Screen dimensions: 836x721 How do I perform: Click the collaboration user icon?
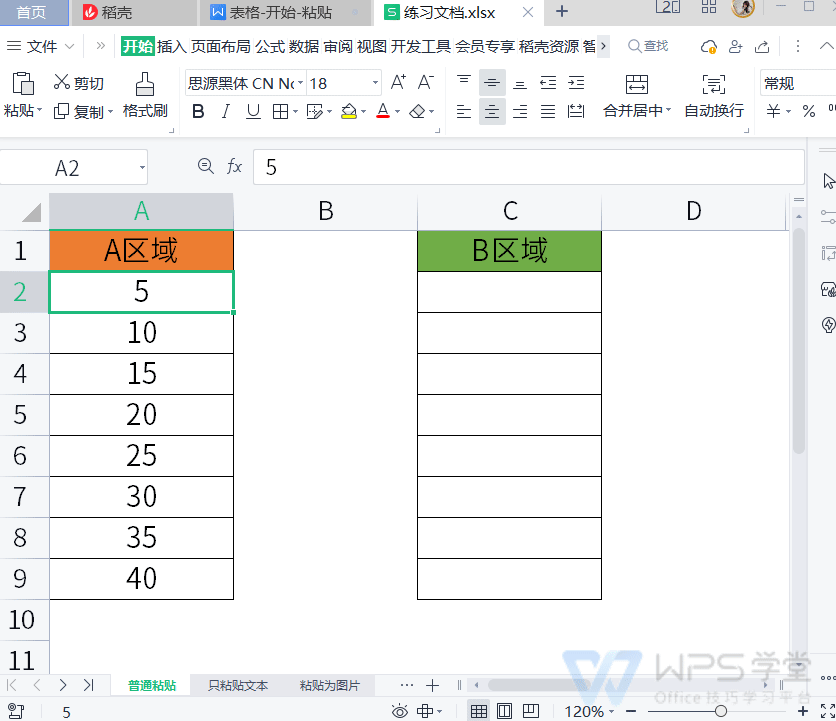coord(736,47)
